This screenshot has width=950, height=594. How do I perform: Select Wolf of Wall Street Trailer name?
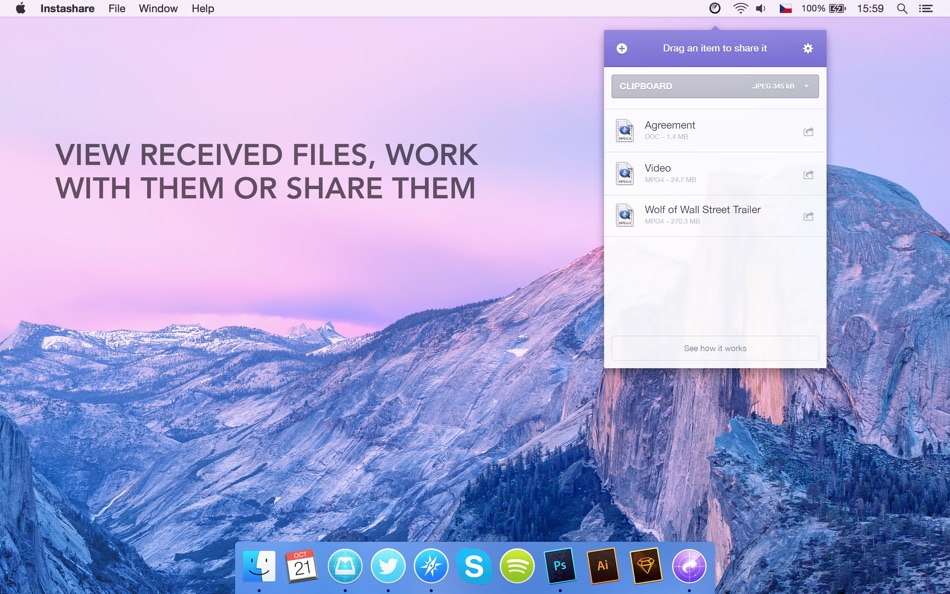coord(702,210)
